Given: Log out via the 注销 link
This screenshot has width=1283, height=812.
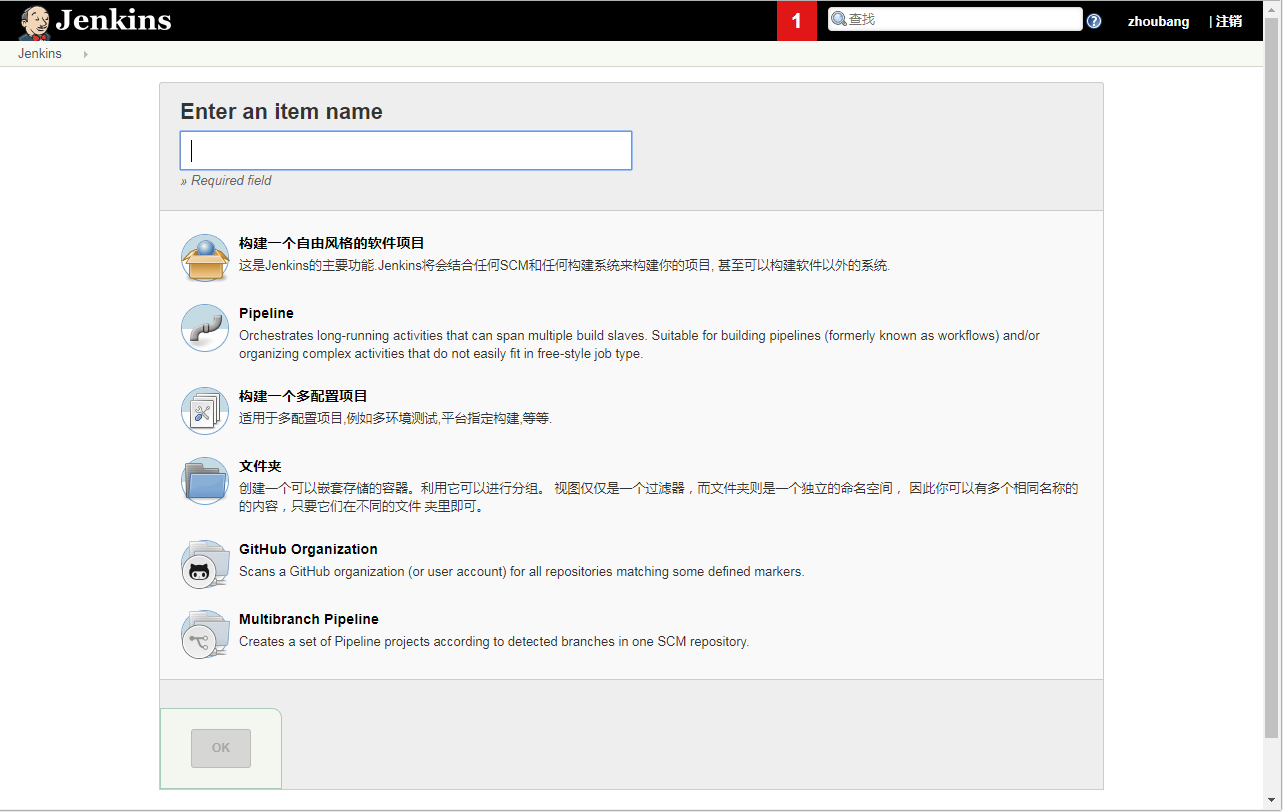Looking at the screenshot, I should coord(1229,21).
